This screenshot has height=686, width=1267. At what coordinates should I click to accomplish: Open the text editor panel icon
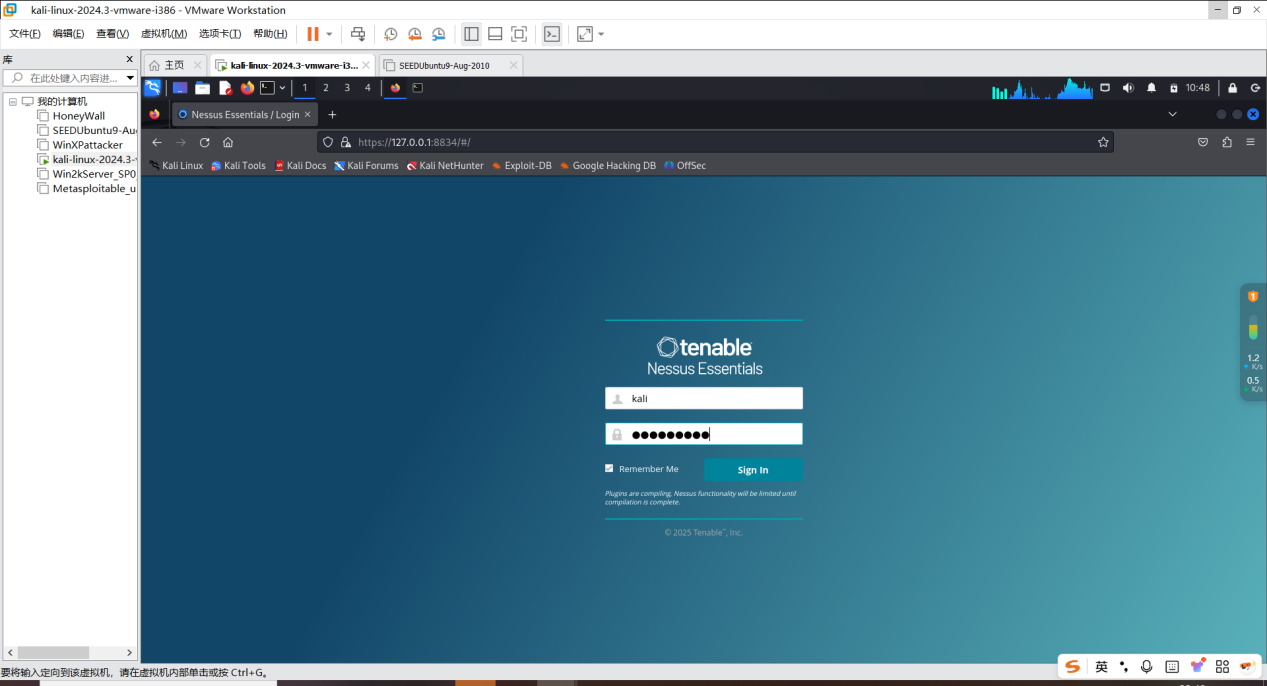pos(225,88)
